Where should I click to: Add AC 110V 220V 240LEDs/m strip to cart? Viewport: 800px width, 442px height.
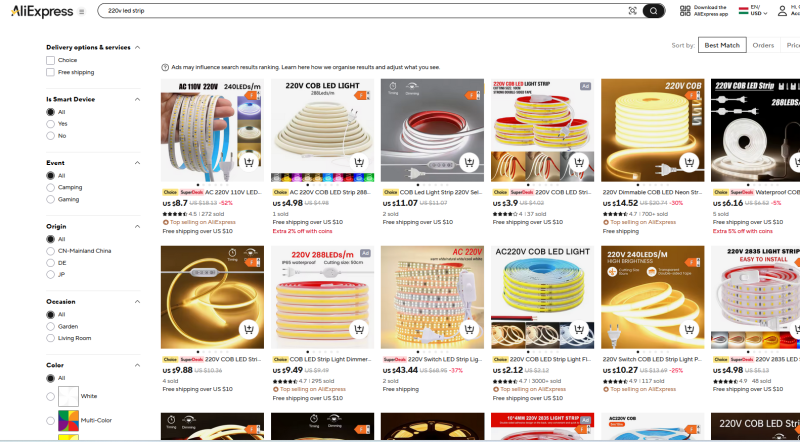(x=248, y=162)
